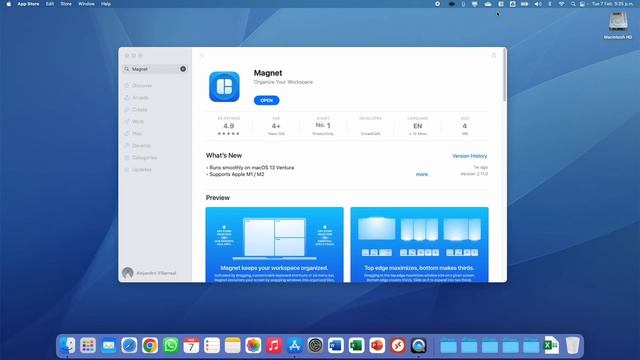Viewport: 640px width, 360px height.
Task: Open Macintosh HD on desktop
Action: [618, 25]
